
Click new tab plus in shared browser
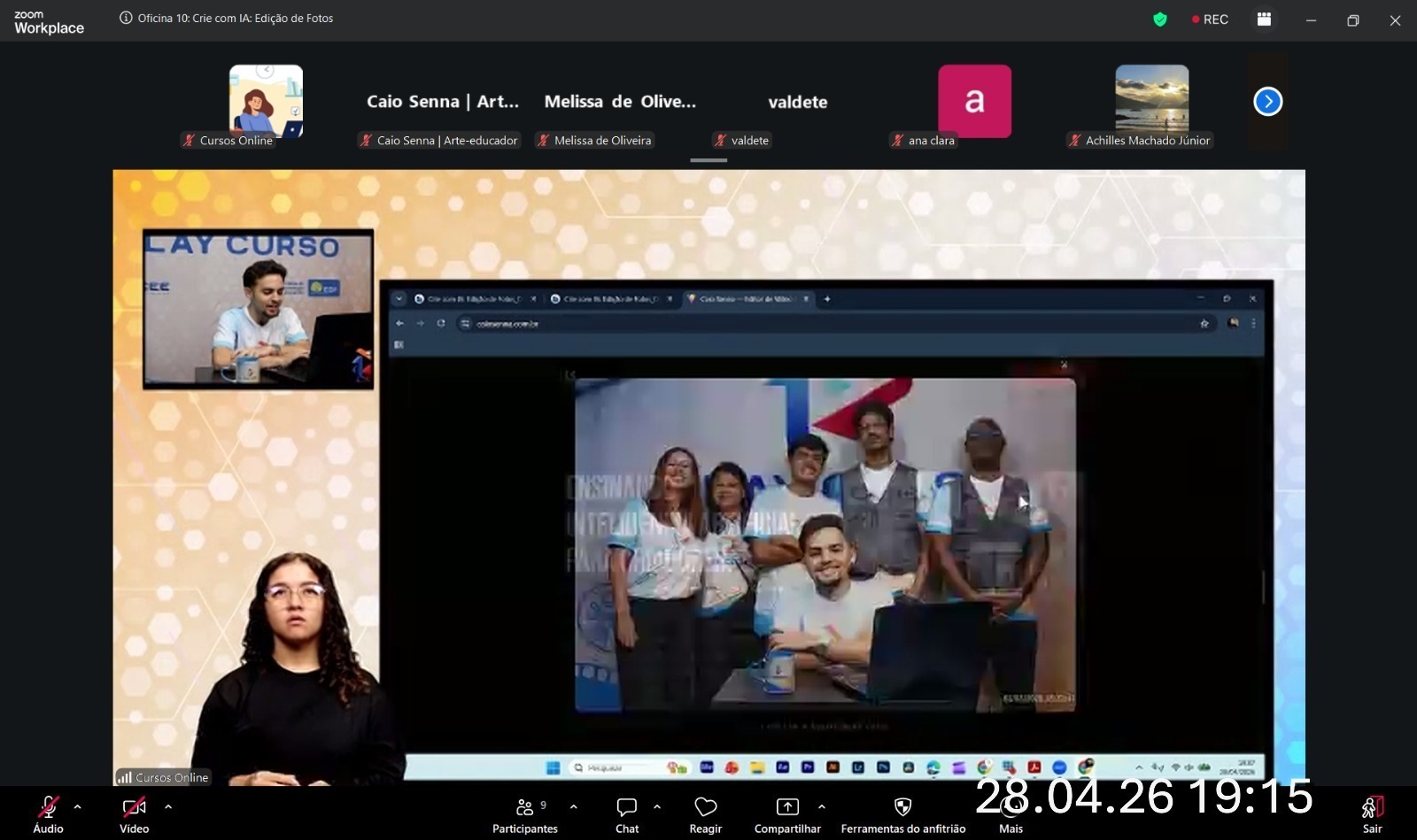coord(827,299)
